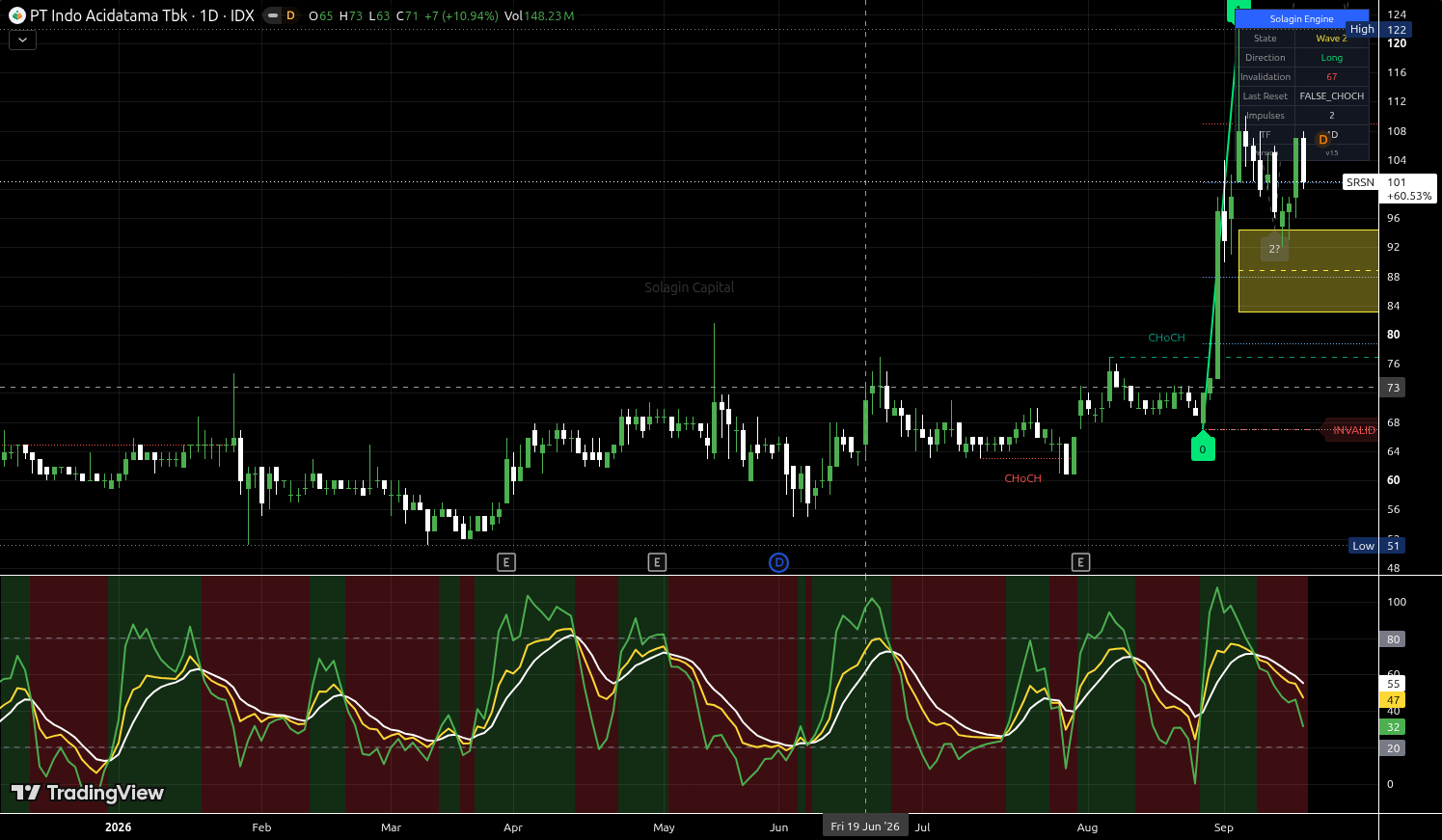Click 88 on the price axis

[1393, 277]
